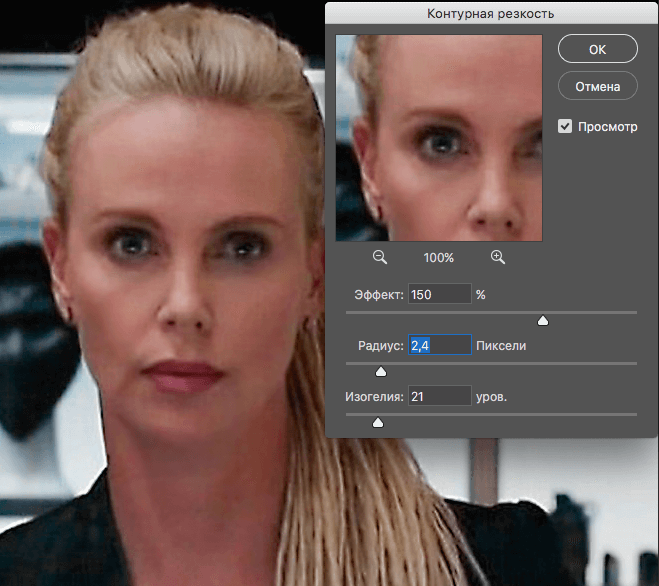Click the Отмена cancel button

click(597, 86)
